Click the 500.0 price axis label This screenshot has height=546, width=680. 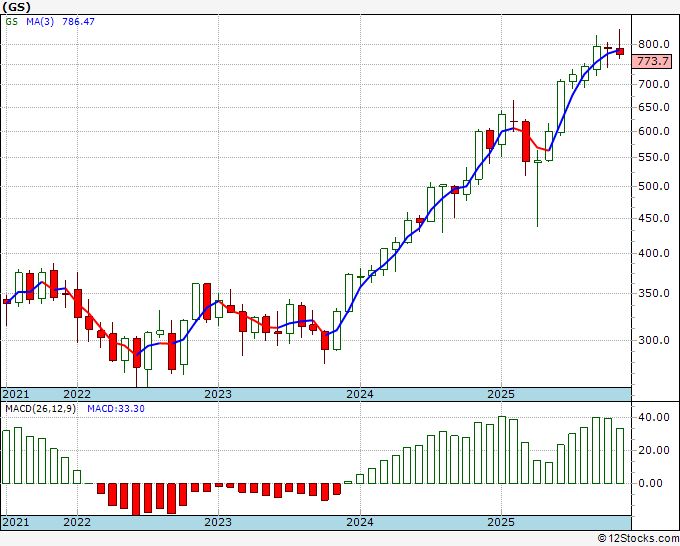[654, 186]
